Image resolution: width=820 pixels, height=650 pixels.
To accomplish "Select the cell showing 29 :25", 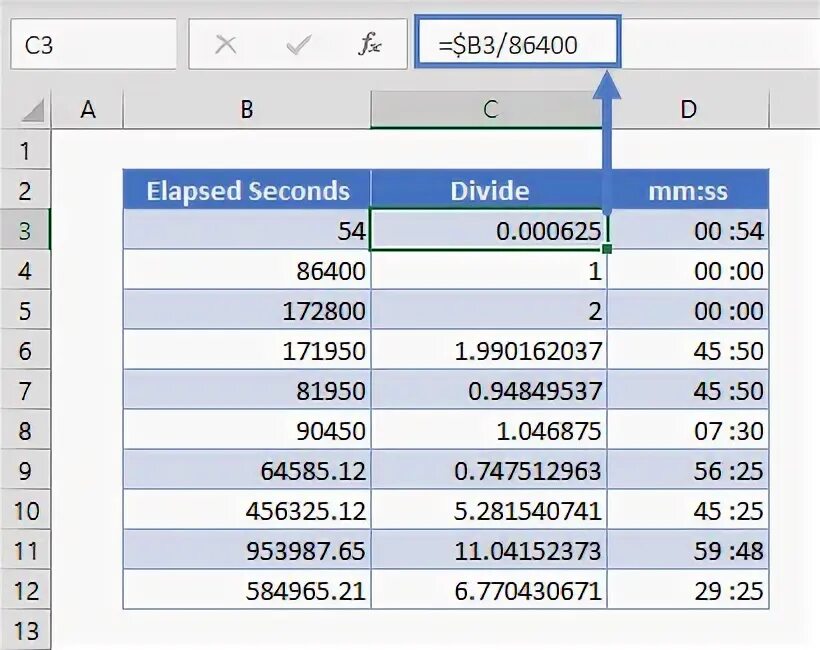I will pos(688,590).
